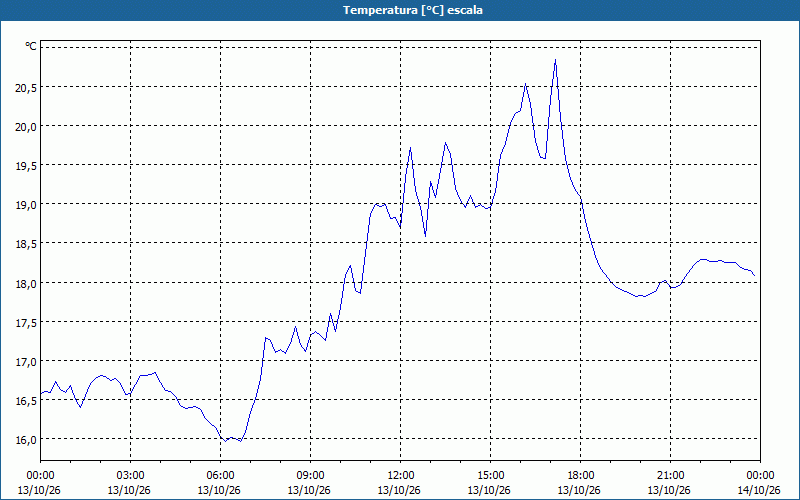The image size is (800, 500).
Task: Click the °C unit label
Action: pos(31,46)
